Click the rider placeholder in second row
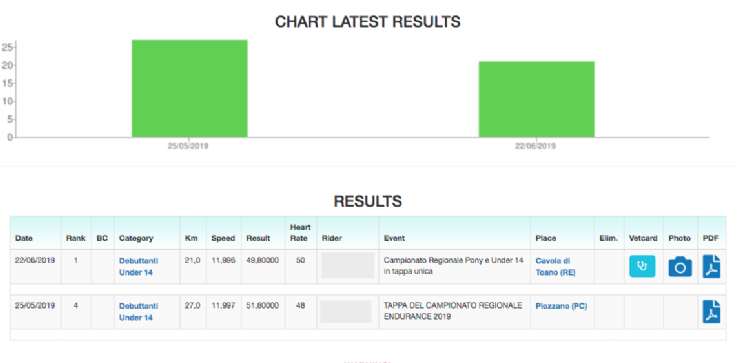Viewport: 740px width, 363px height. click(346, 312)
